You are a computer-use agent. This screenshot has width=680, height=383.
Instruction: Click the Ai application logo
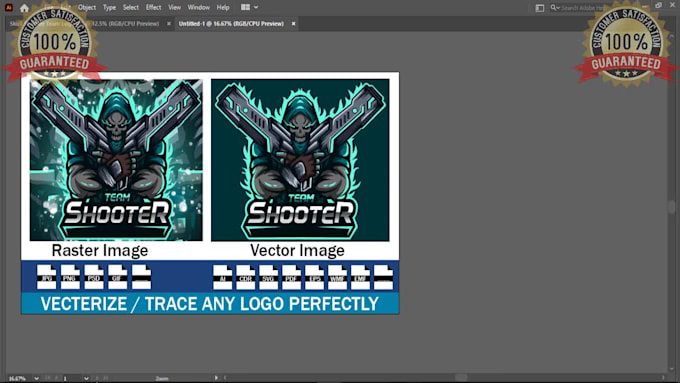(9, 7)
